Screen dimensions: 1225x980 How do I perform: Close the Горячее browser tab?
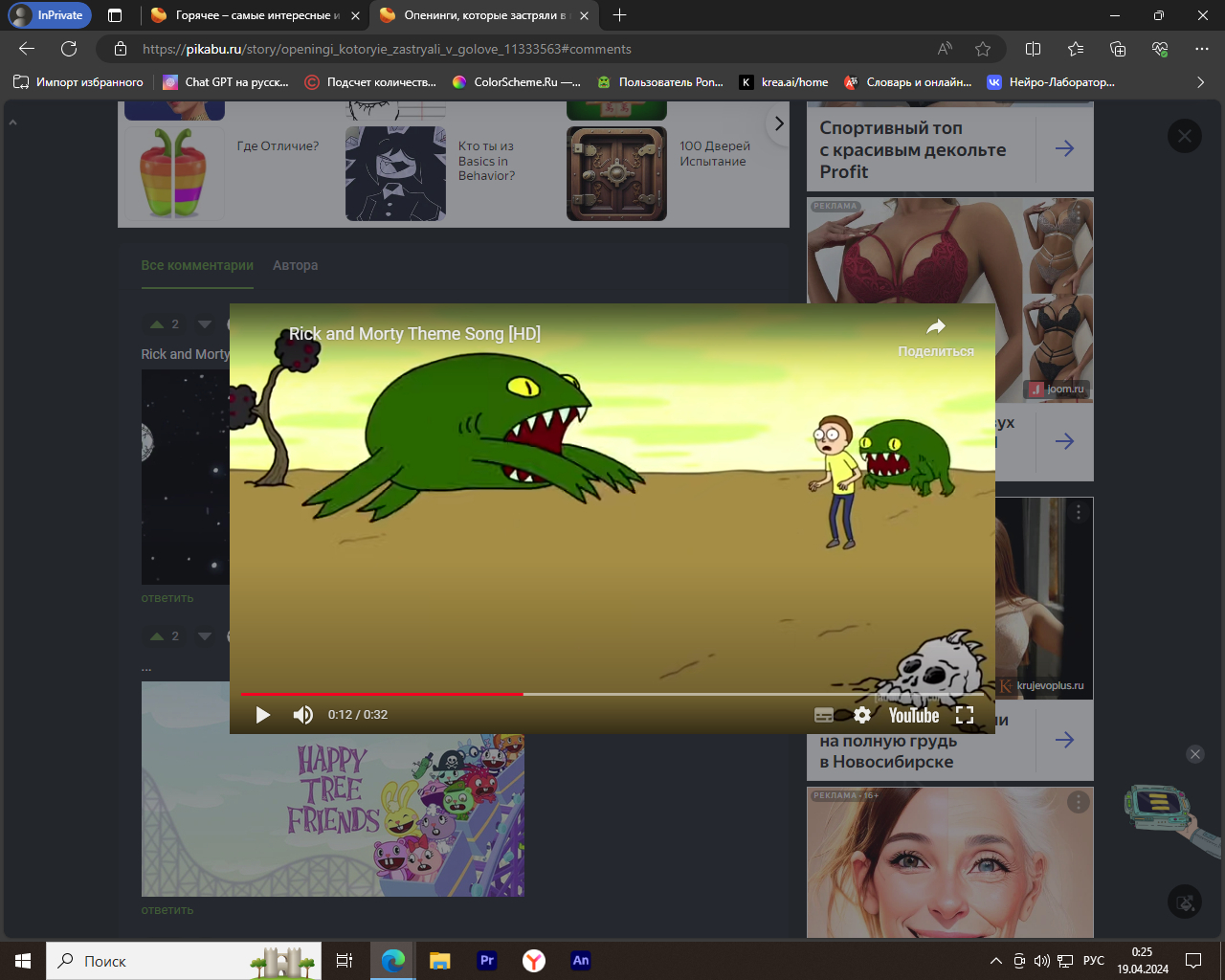tap(355, 15)
